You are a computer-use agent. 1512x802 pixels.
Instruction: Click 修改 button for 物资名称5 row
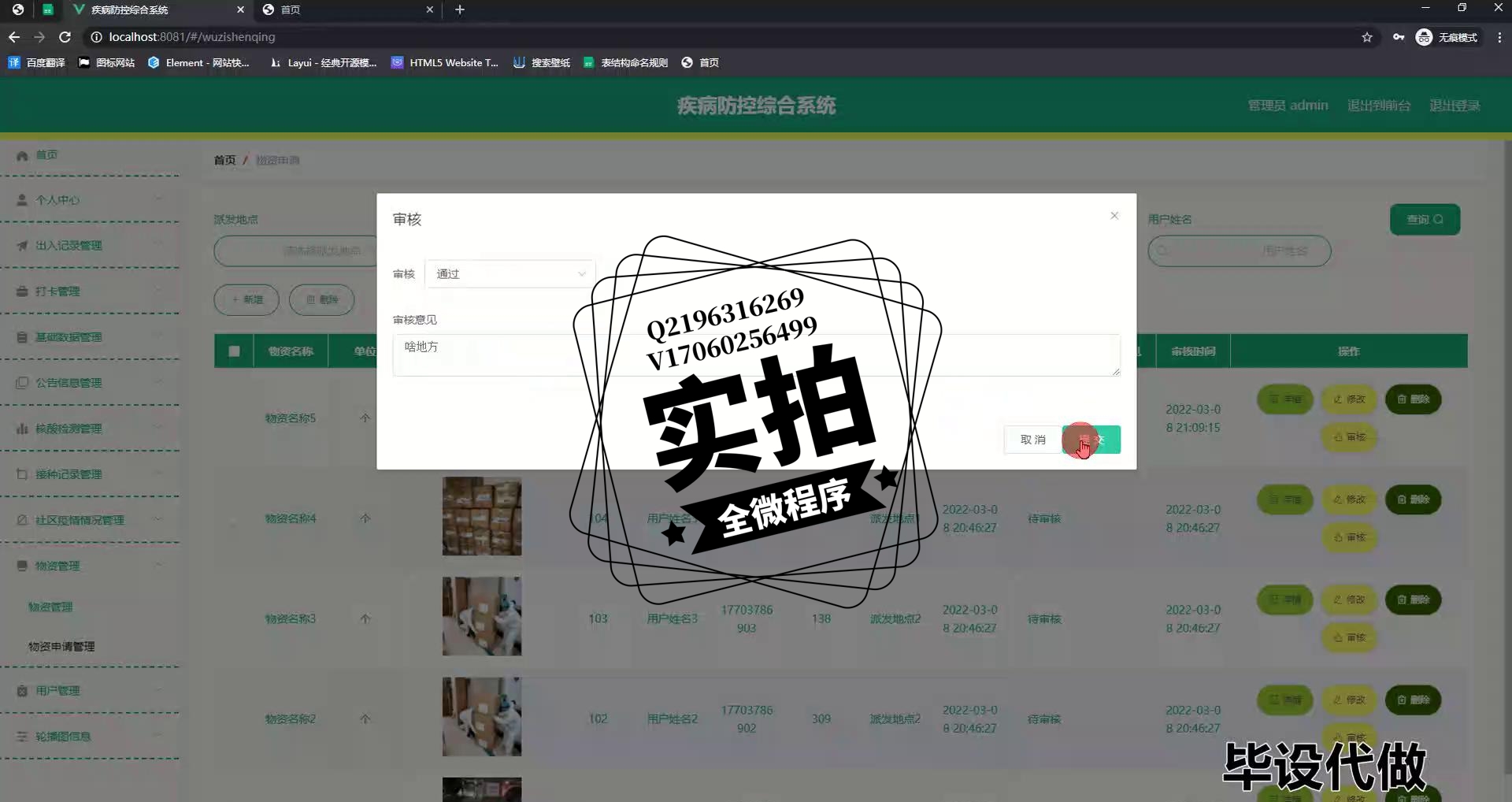tap(1349, 399)
